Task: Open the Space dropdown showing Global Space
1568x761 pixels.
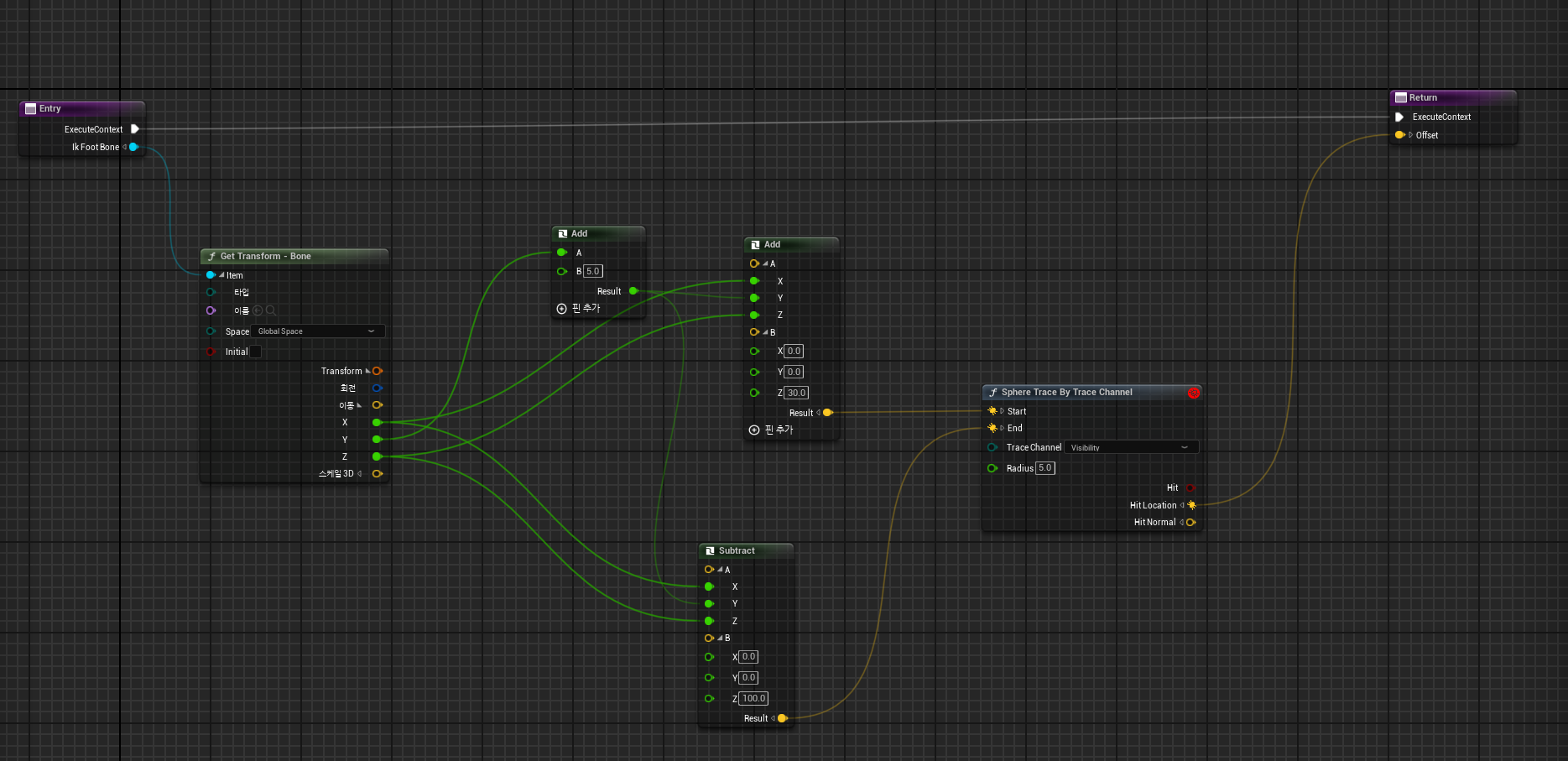Action: (x=318, y=331)
